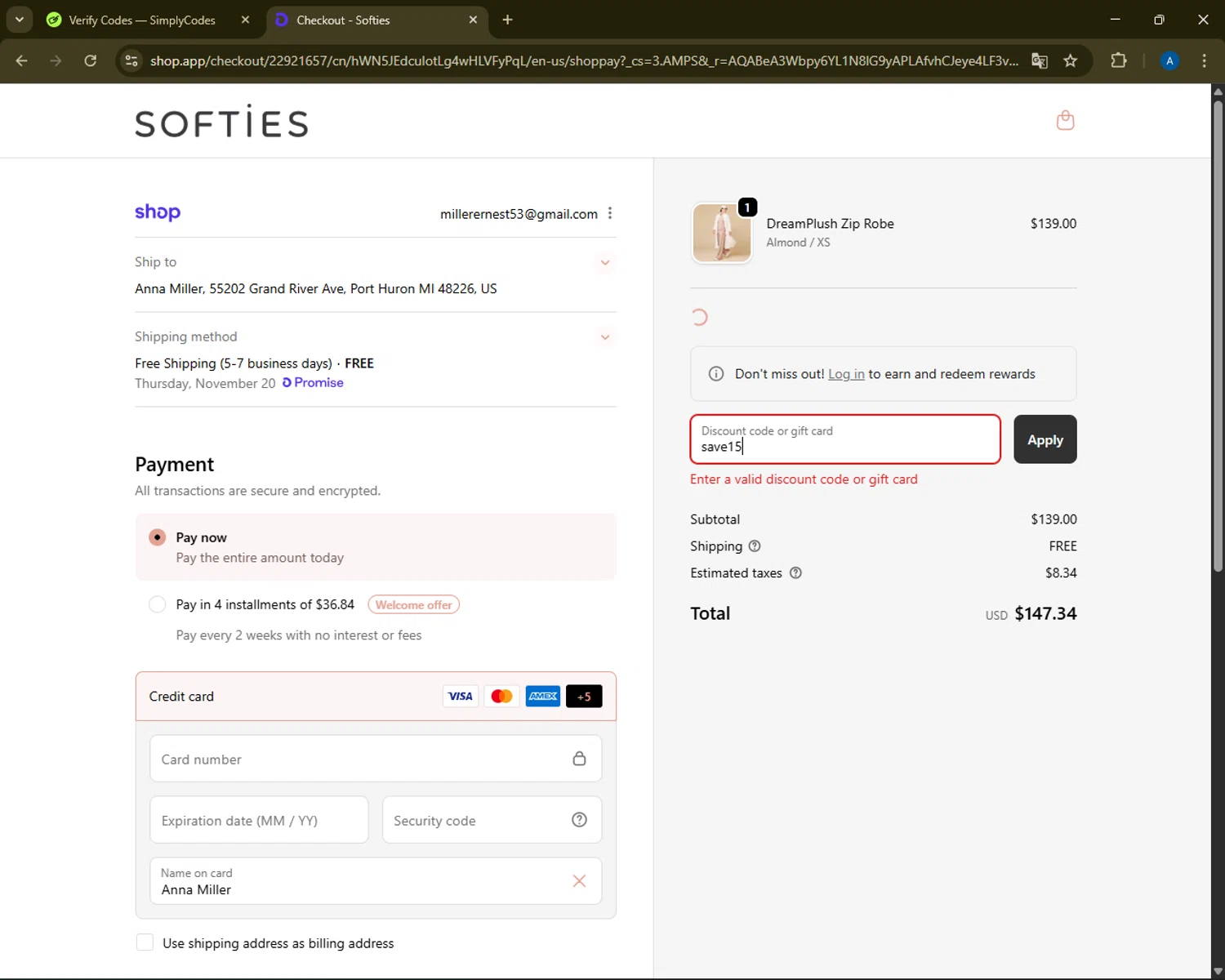Screen dimensions: 1225x980
Task: Check Use shipping address as billing address
Action: coord(145,942)
